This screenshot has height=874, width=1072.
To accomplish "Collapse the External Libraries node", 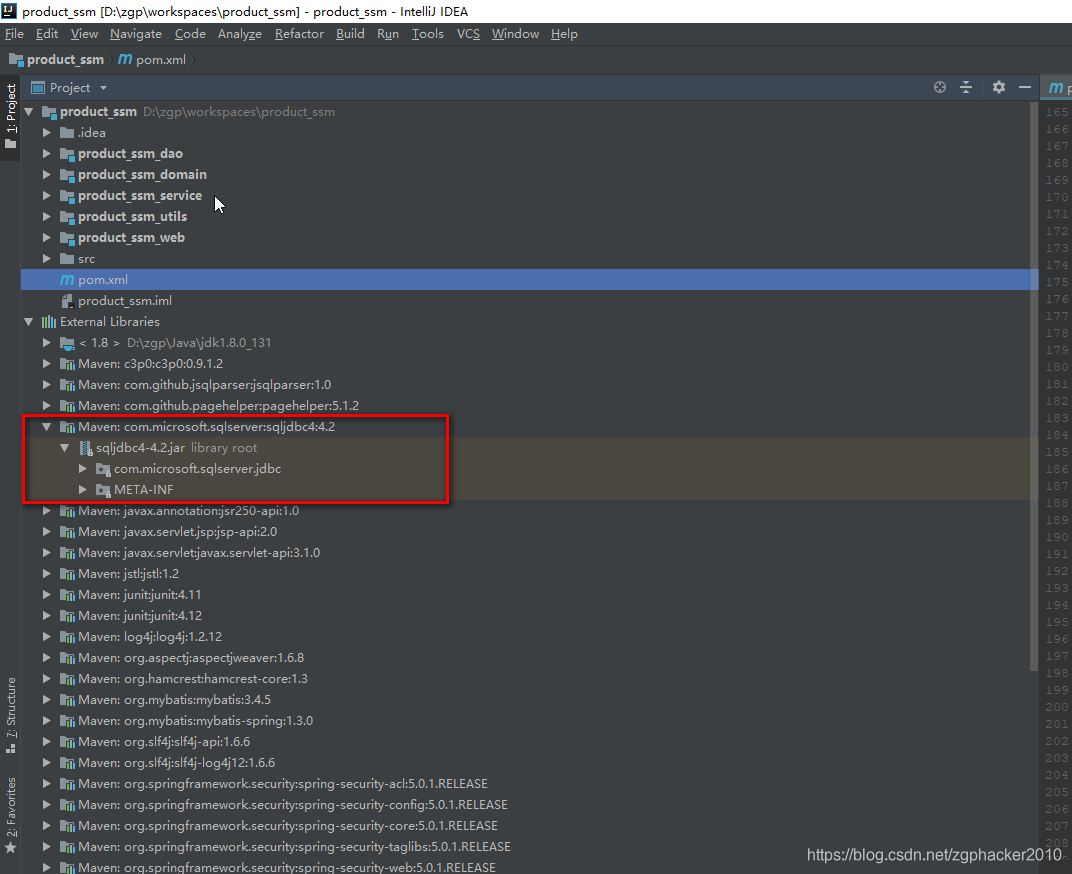I will [x=29, y=321].
